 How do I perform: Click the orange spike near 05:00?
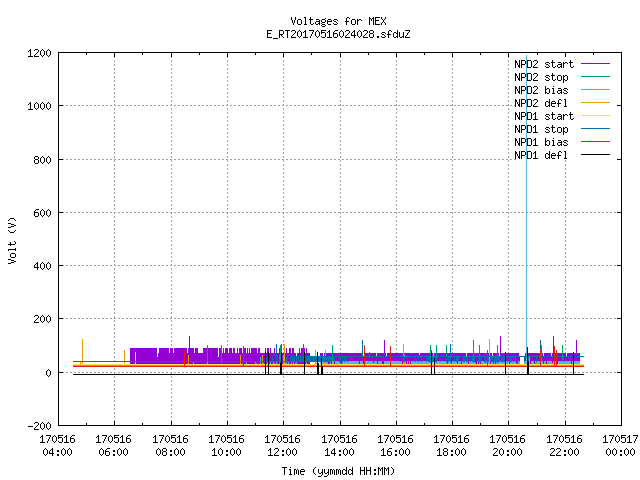coord(82,351)
